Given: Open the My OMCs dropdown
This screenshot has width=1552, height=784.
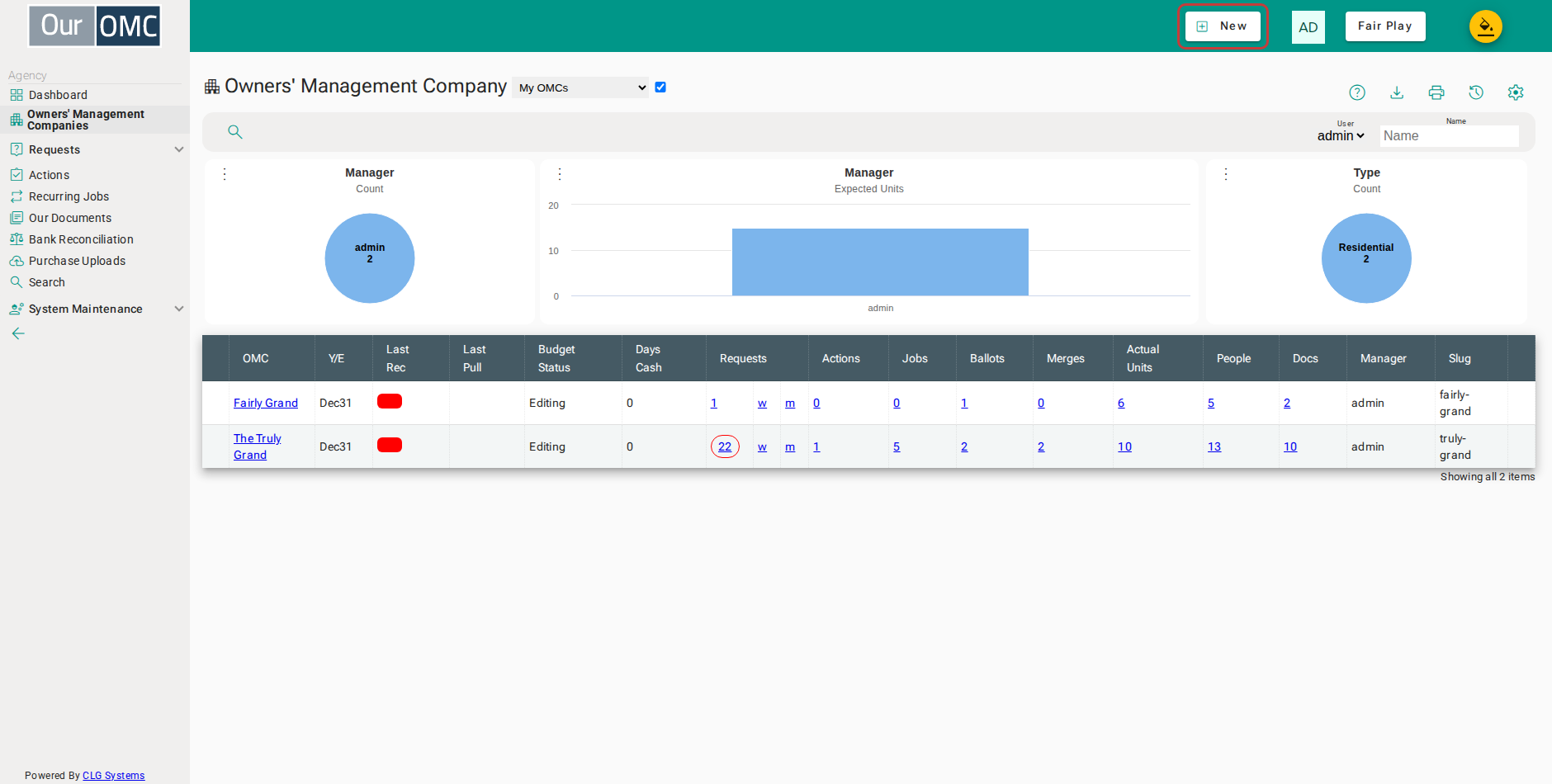Looking at the screenshot, I should [581, 87].
